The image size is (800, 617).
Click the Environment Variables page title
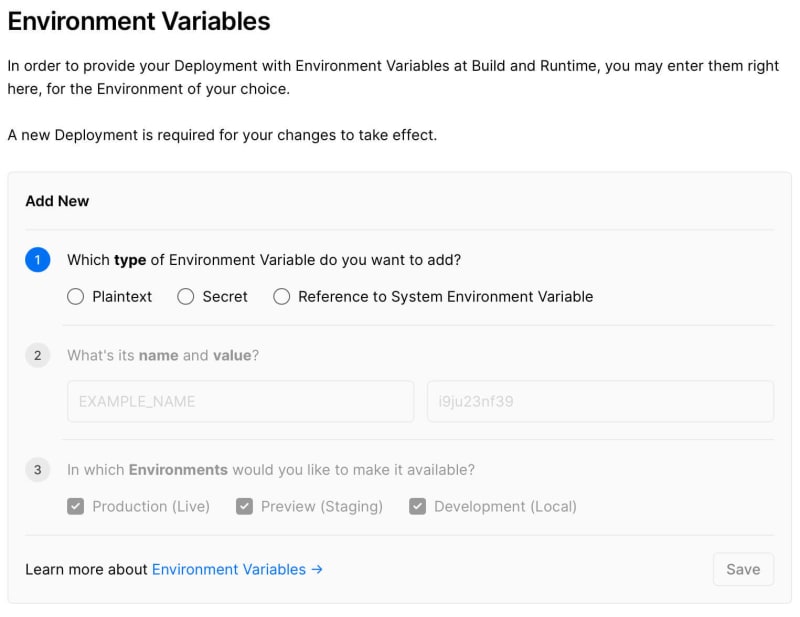[x=139, y=21]
